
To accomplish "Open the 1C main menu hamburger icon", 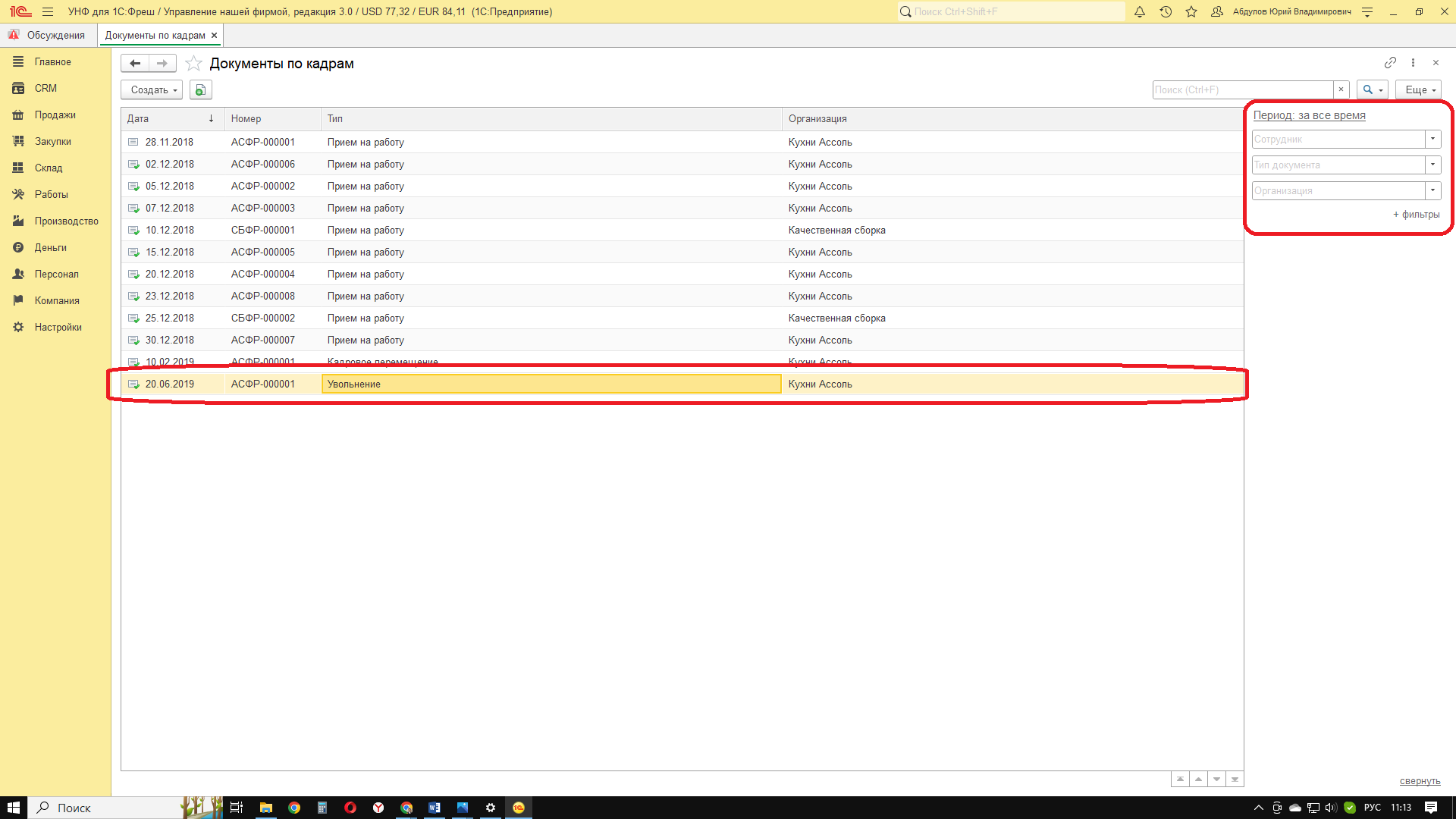I will tap(48, 11).
